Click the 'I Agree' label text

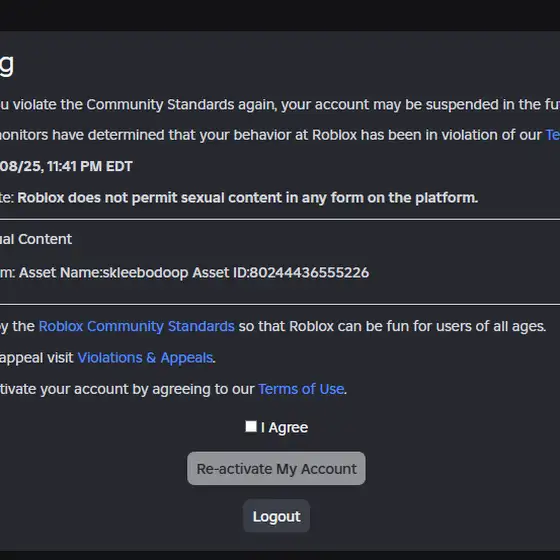click(x=284, y=428)
